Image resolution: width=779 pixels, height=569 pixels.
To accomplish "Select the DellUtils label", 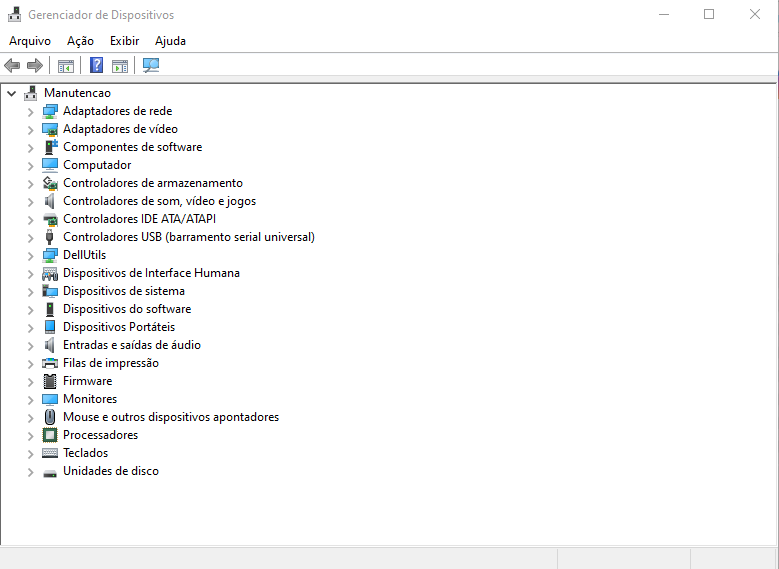I will [x=84, y=255].
